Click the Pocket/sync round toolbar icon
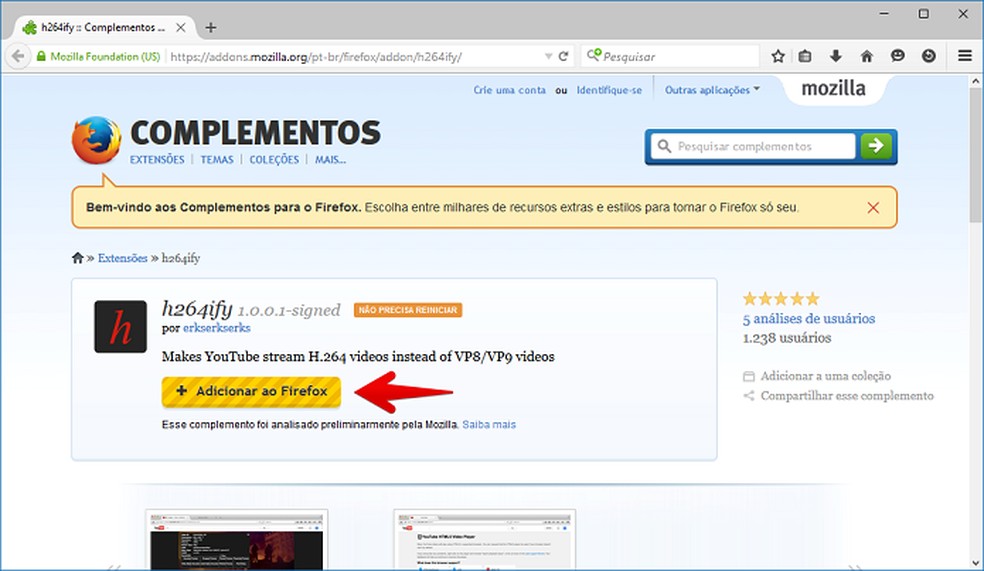984x571 pixels. coord(929,56)
